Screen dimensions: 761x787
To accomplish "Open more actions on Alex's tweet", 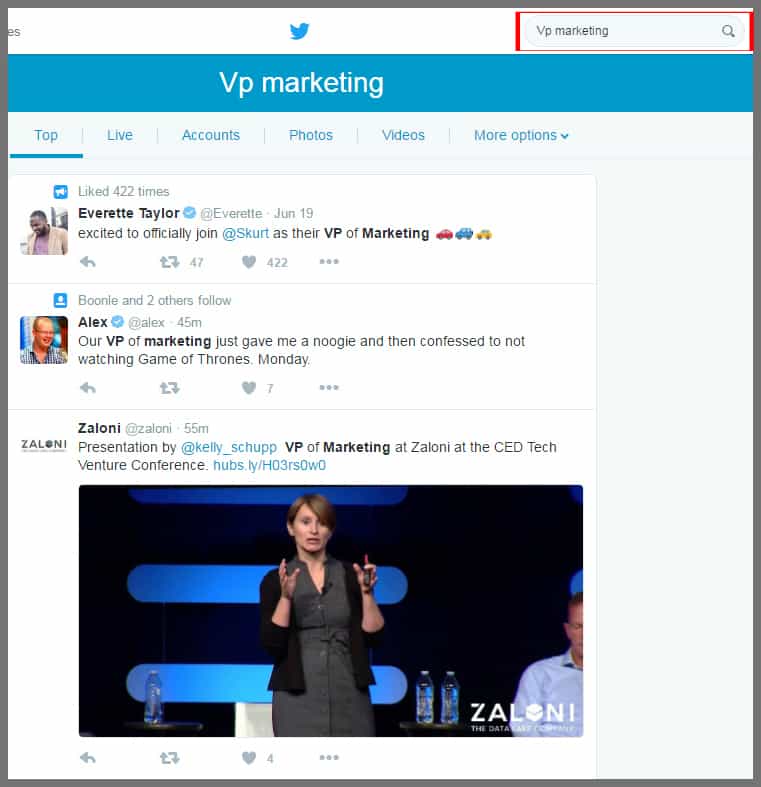I will coord(329,388).
